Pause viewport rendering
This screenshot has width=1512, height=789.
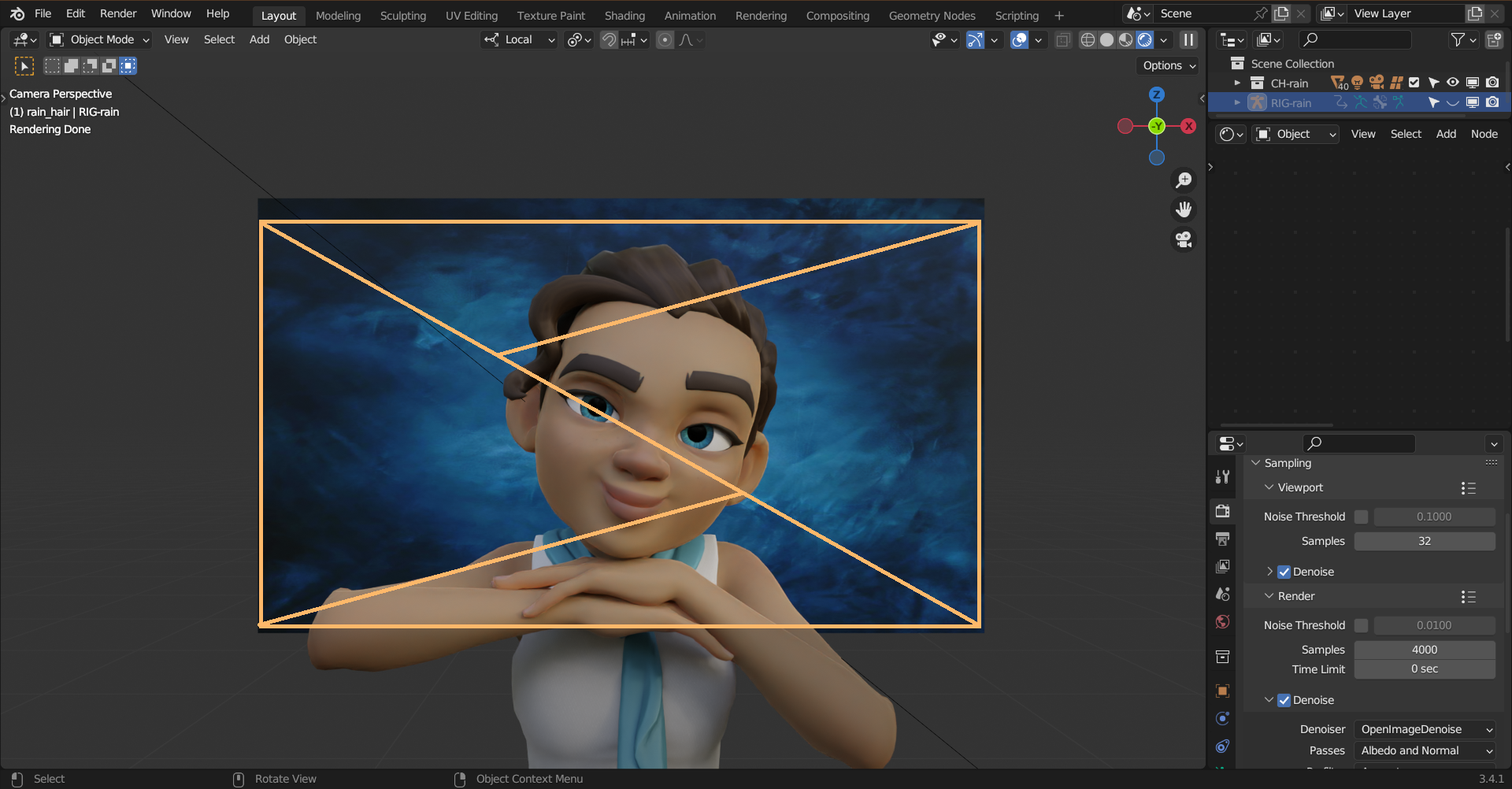click(1188, 40)
